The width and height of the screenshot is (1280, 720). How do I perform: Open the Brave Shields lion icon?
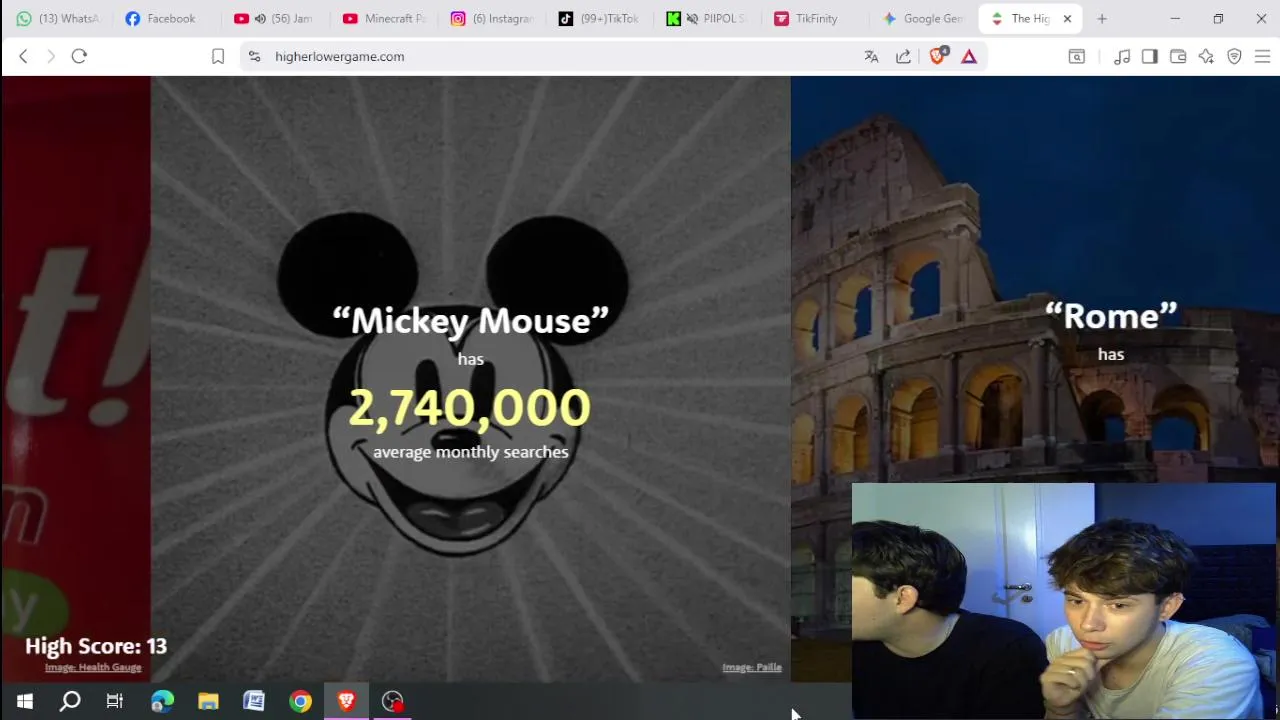coord(938,56)
